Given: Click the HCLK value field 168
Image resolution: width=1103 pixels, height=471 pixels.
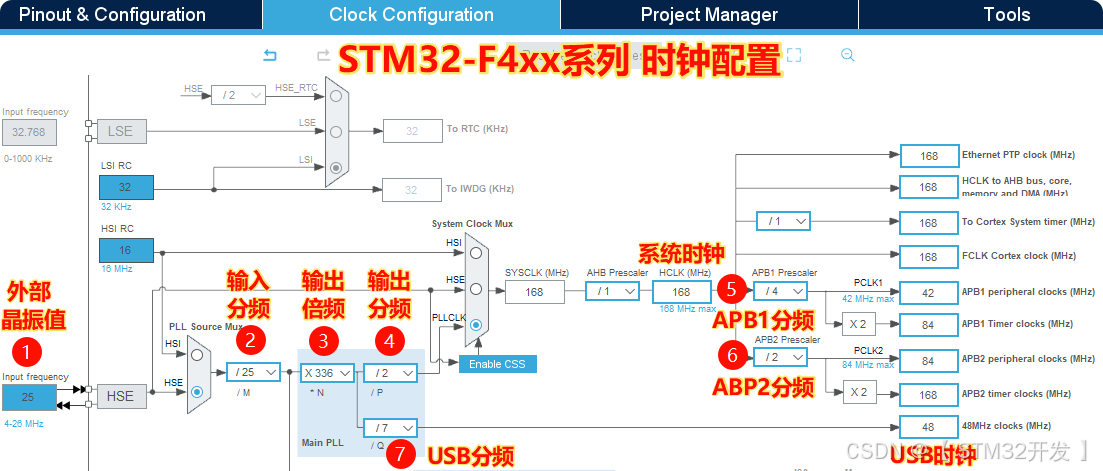Looking at the screenshot, I should click(682, 292).
